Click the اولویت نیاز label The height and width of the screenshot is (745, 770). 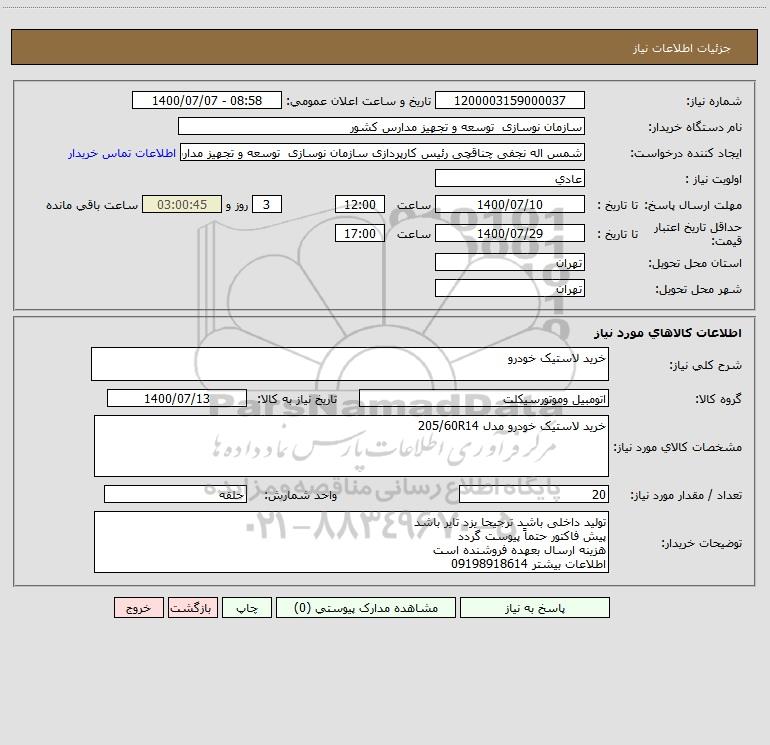tap(714, 180)
